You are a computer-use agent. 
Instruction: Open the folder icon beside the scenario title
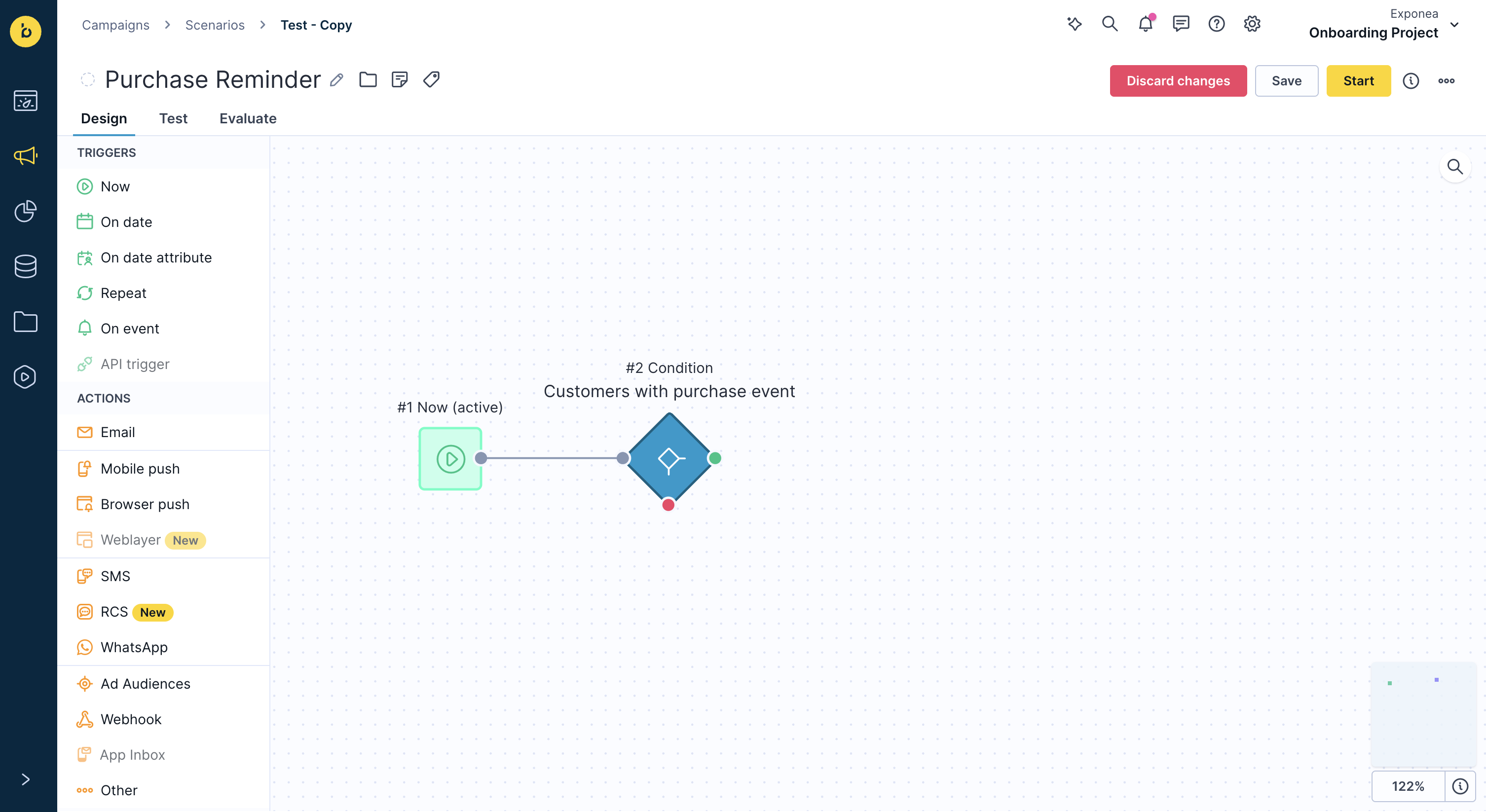[368, 79]
